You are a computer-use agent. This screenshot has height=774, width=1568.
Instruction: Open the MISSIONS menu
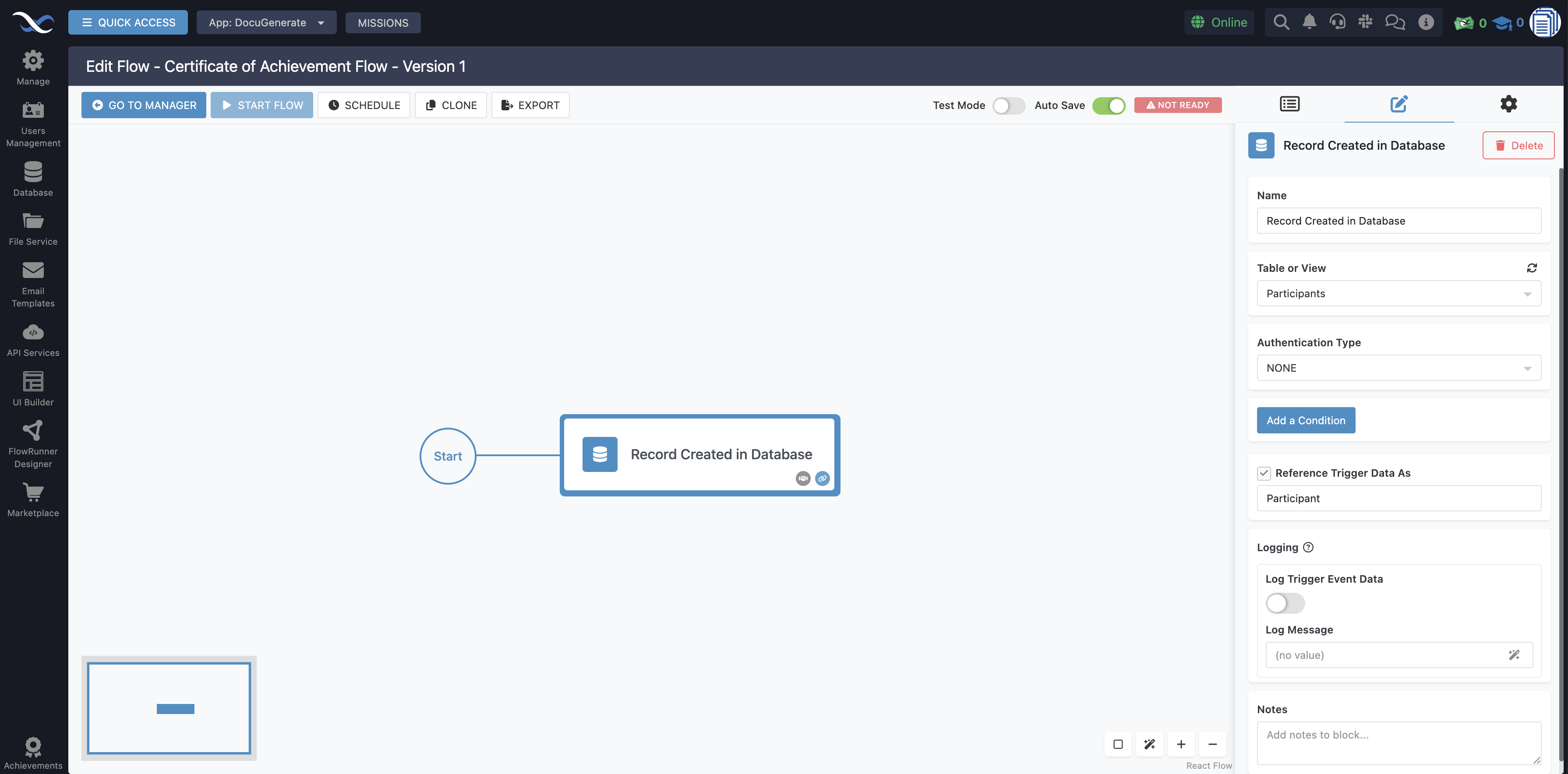(x=383, y=22)
